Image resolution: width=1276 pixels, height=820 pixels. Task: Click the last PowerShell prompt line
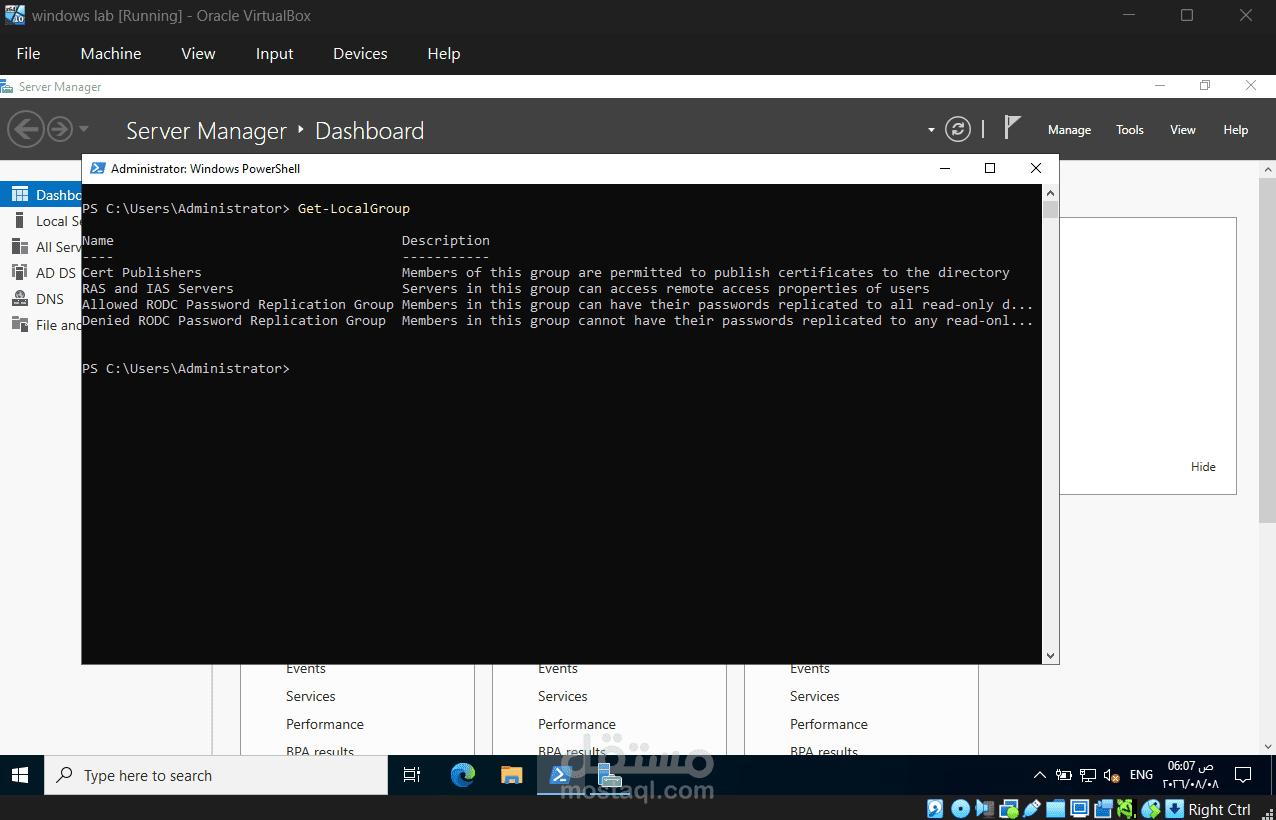tap(186, 369)
